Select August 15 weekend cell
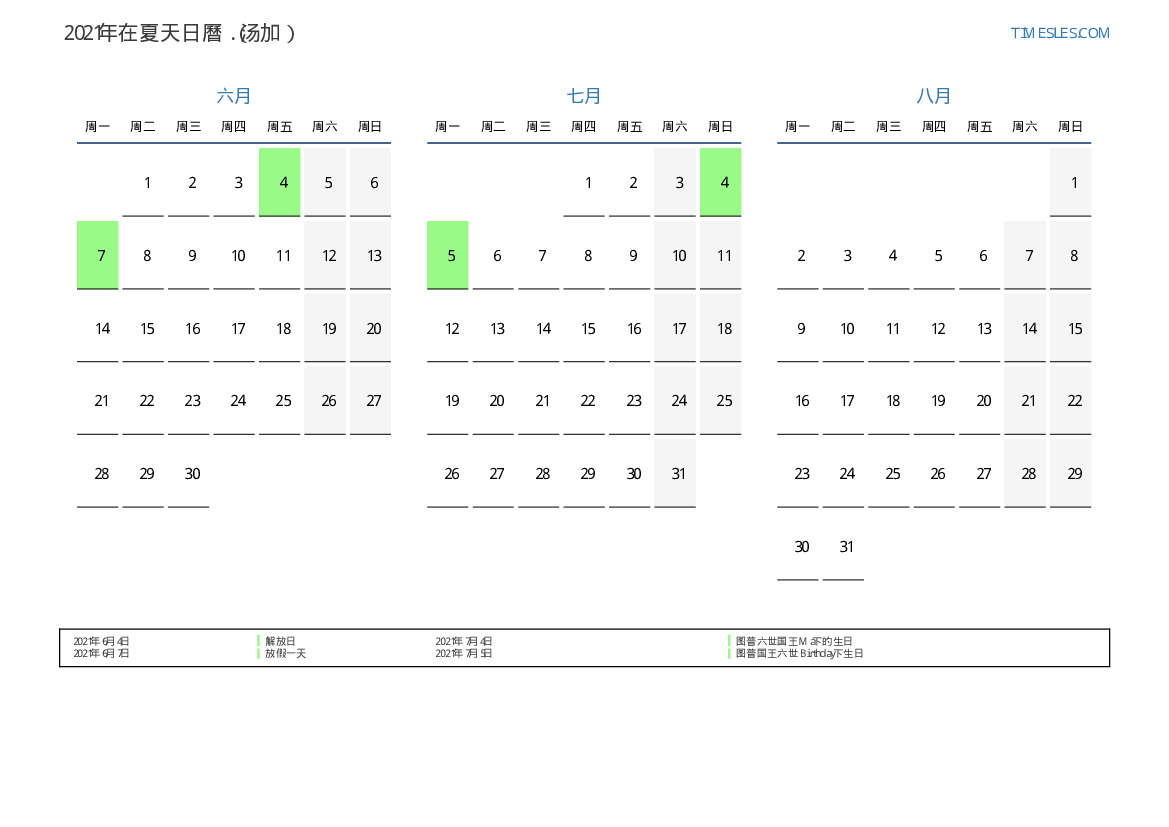This screenshot has height=827, width=1169. (x=1071, y=328)
